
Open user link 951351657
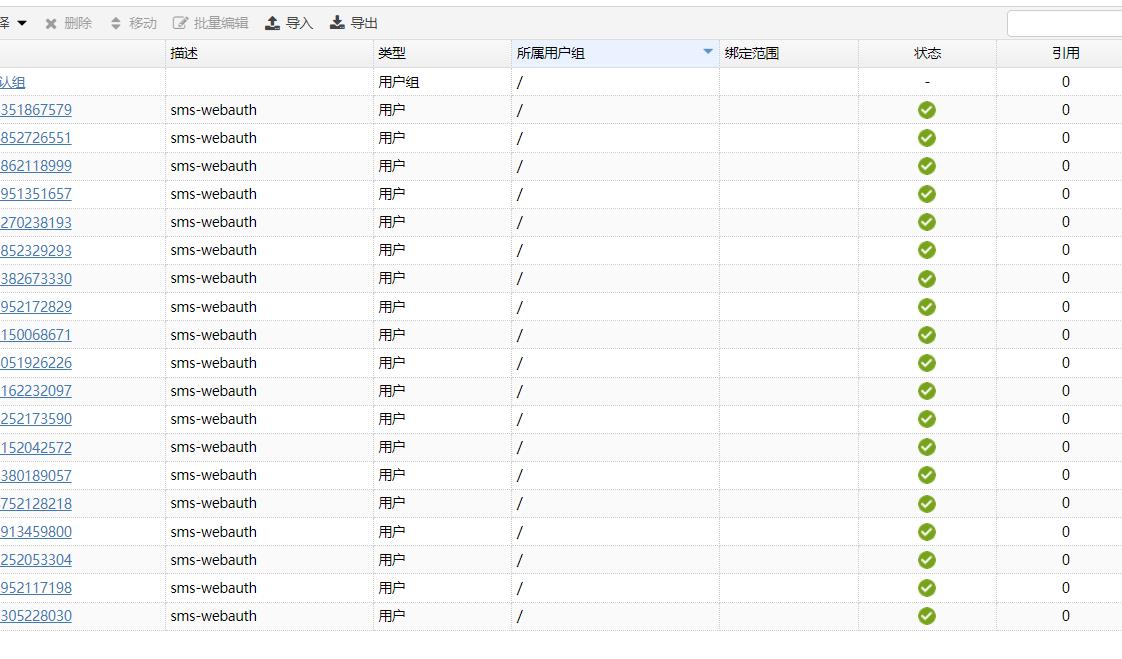tap(36, 194)
